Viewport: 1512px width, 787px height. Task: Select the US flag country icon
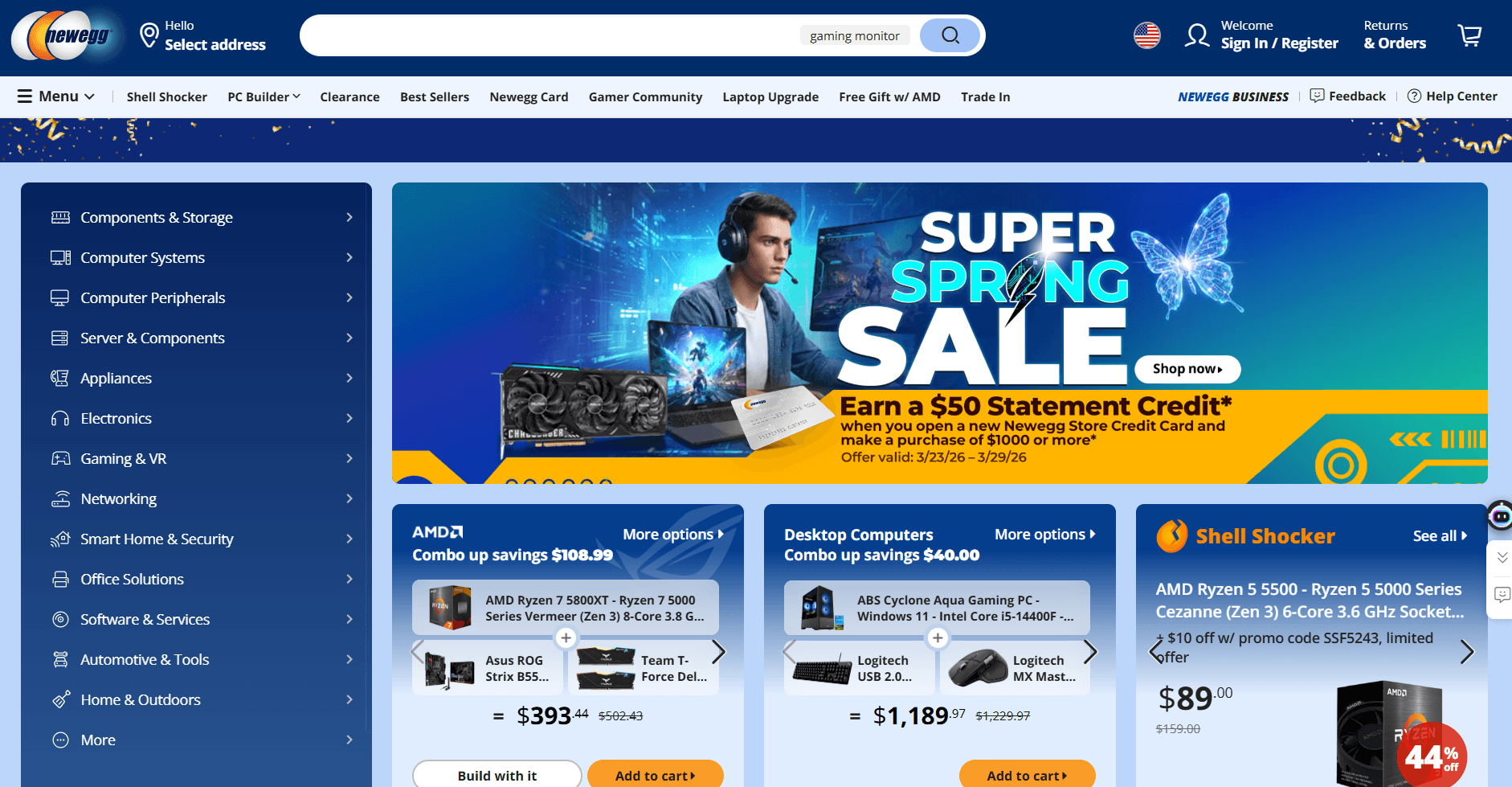coord(1147,35)
